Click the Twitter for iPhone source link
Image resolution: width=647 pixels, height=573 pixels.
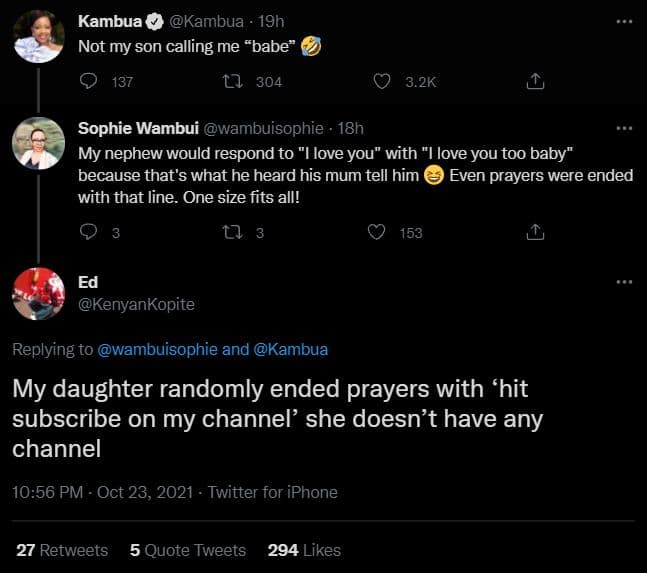coord(272,492)
